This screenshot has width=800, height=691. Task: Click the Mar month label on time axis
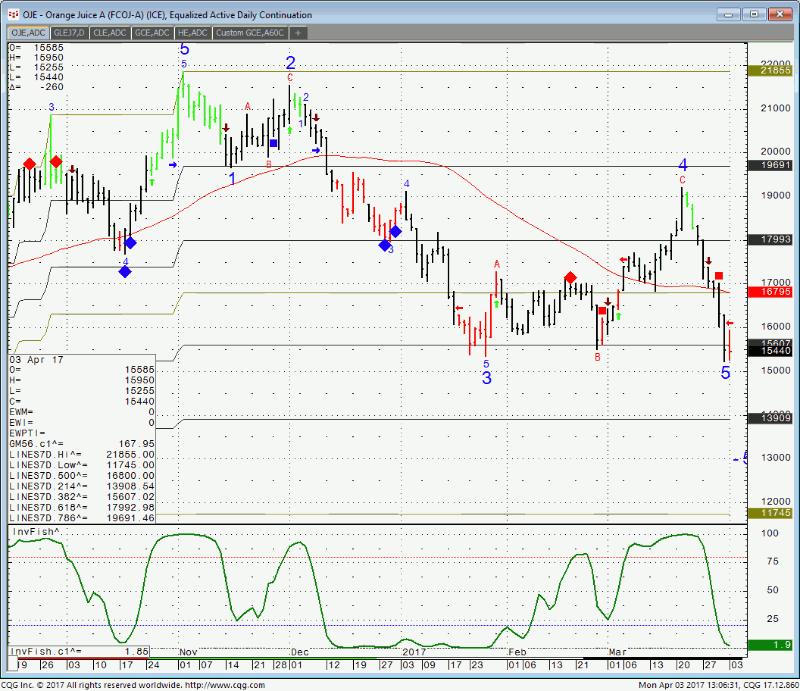(618, 652)
